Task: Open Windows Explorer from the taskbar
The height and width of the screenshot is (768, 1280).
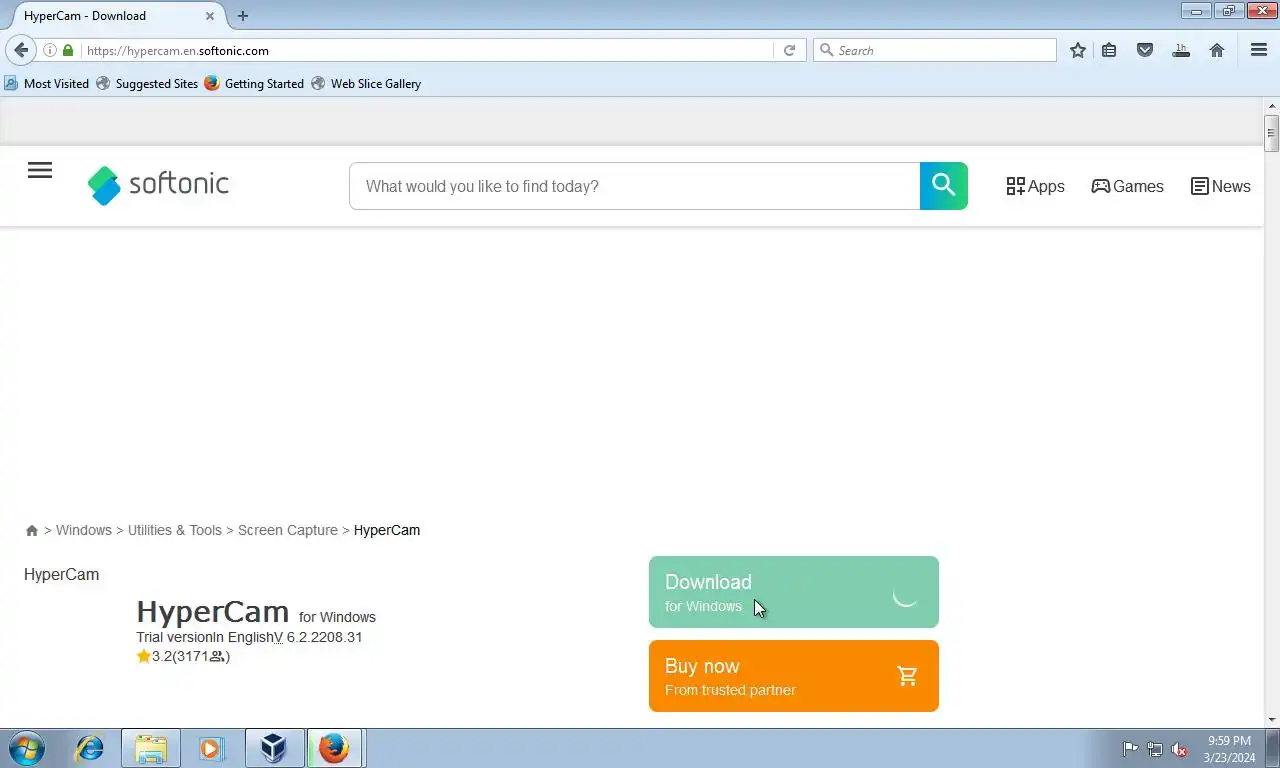Action: (x=151, y=748)
